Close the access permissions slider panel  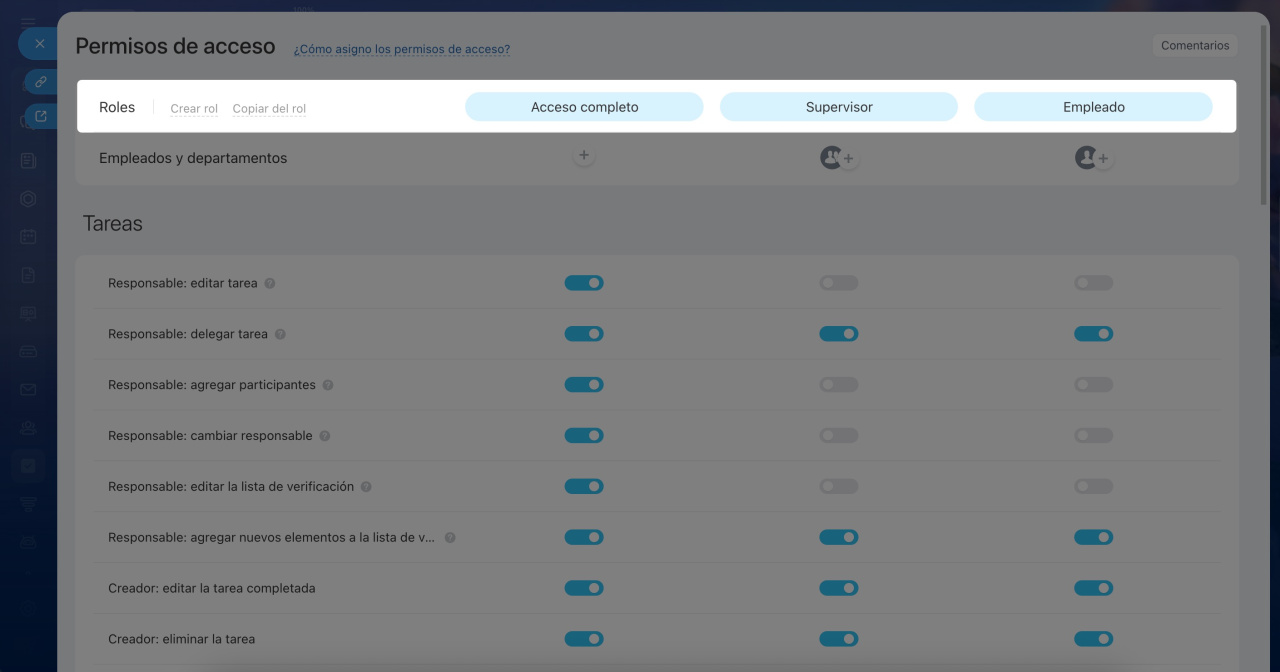click(40, 44)
